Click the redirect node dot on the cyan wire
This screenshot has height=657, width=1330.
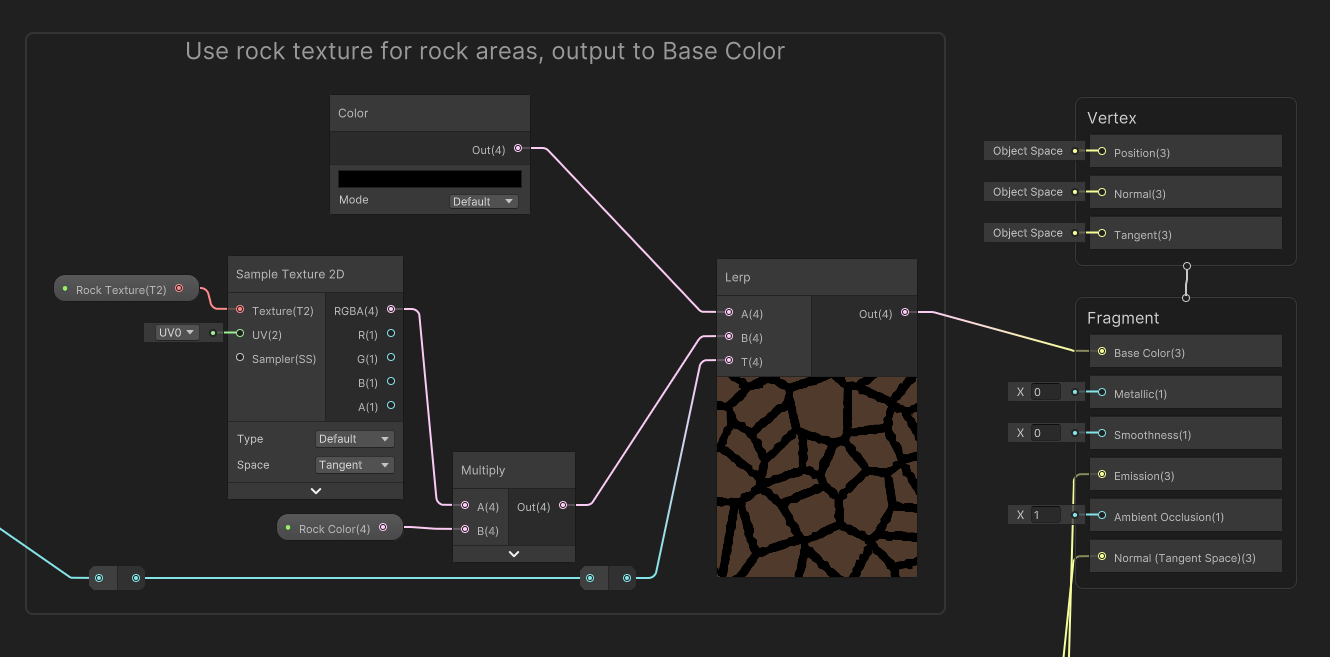coord(100,577)
